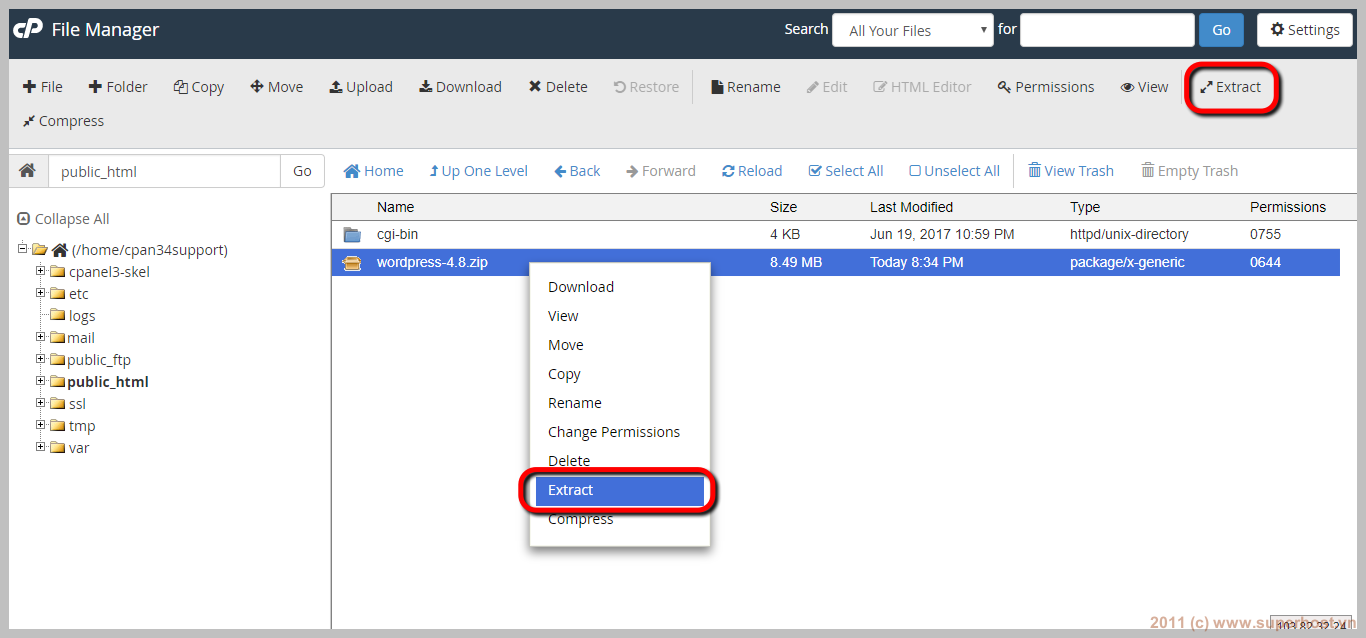Click the search text field
The width and height of the screenshot is (1366, 638).
pos(1107,30)
